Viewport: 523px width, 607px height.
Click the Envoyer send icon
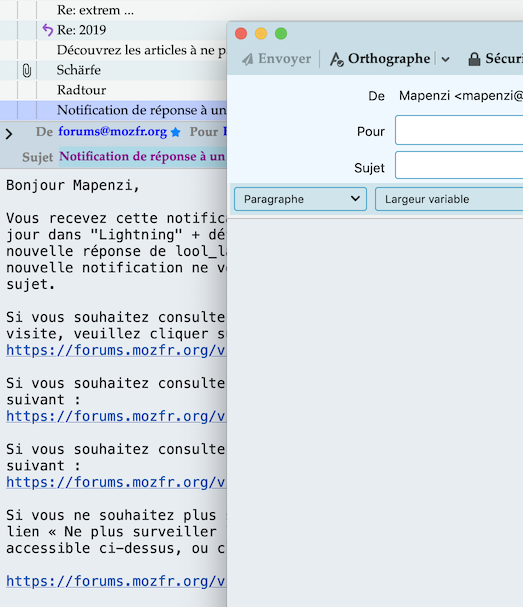click(248, 59)
